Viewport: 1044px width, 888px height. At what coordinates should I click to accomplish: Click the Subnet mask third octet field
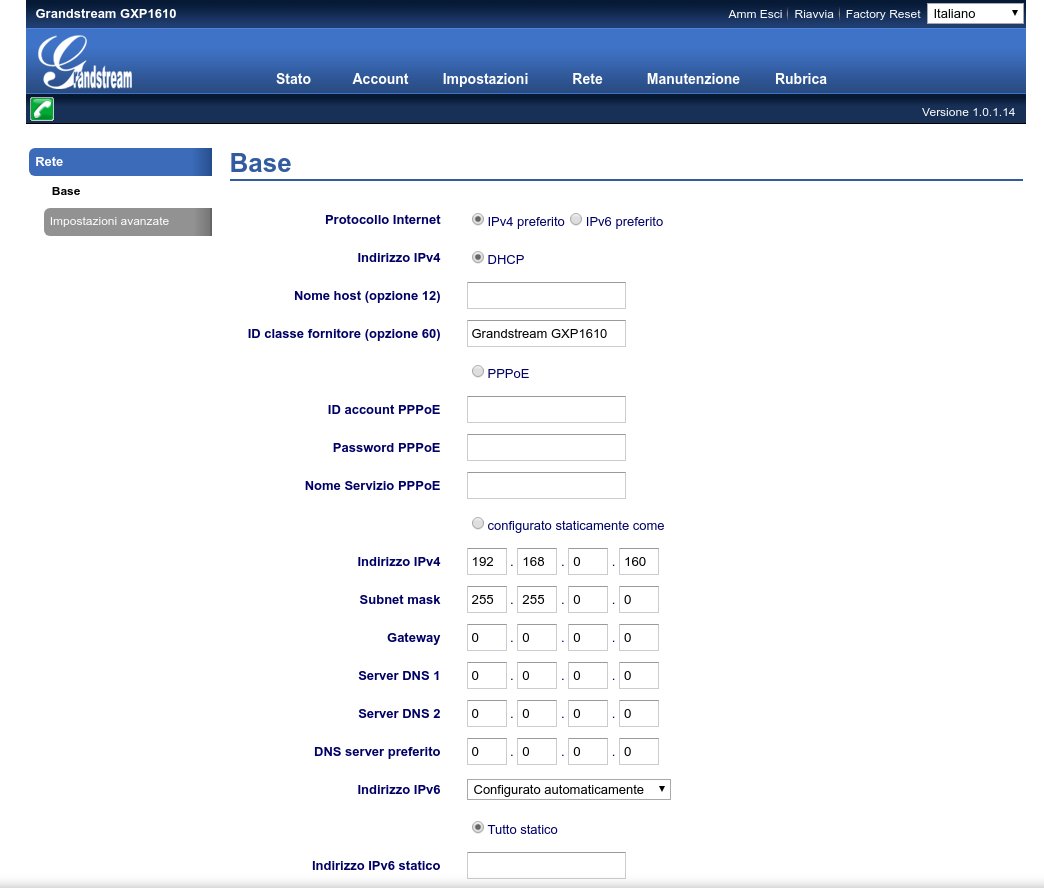pyautogui.click(x=588, y=599)
